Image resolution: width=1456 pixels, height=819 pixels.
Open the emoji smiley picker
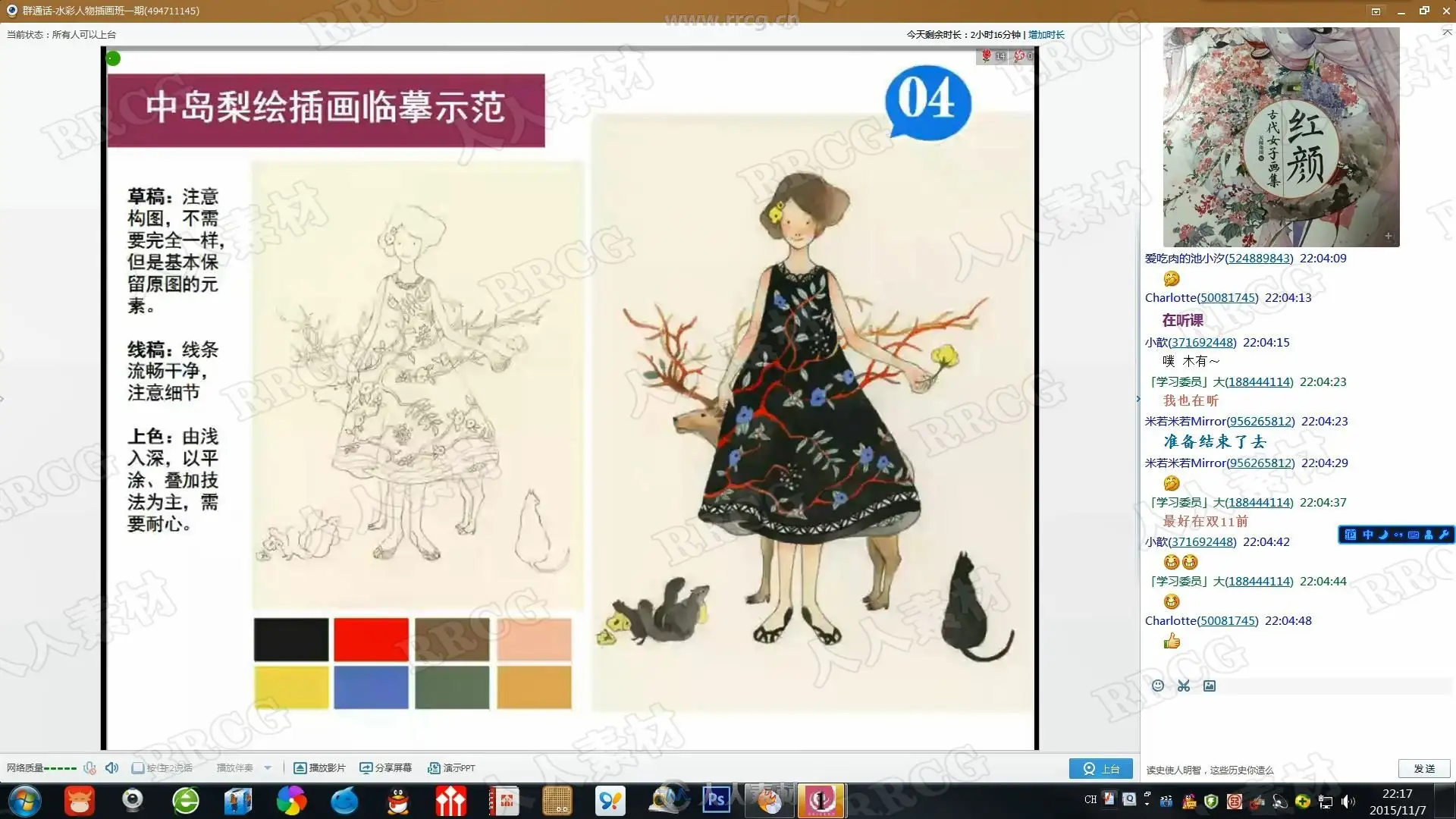[x=1158, y=686]
